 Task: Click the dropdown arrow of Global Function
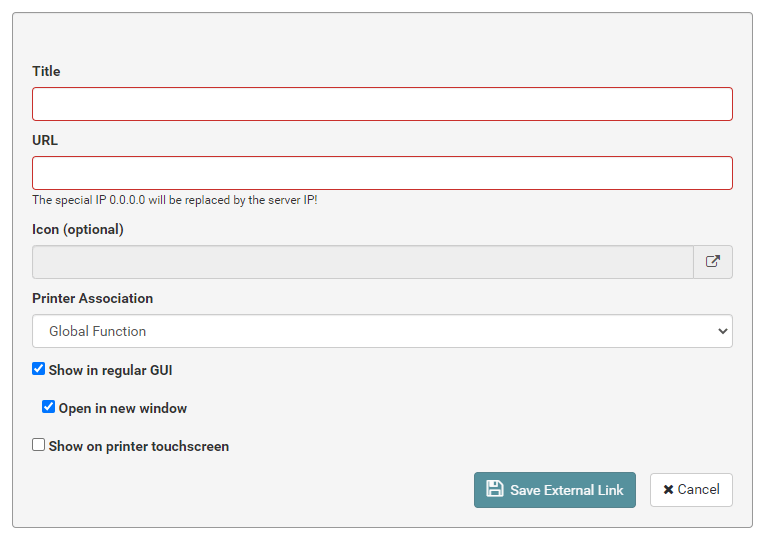coord(723,331)
